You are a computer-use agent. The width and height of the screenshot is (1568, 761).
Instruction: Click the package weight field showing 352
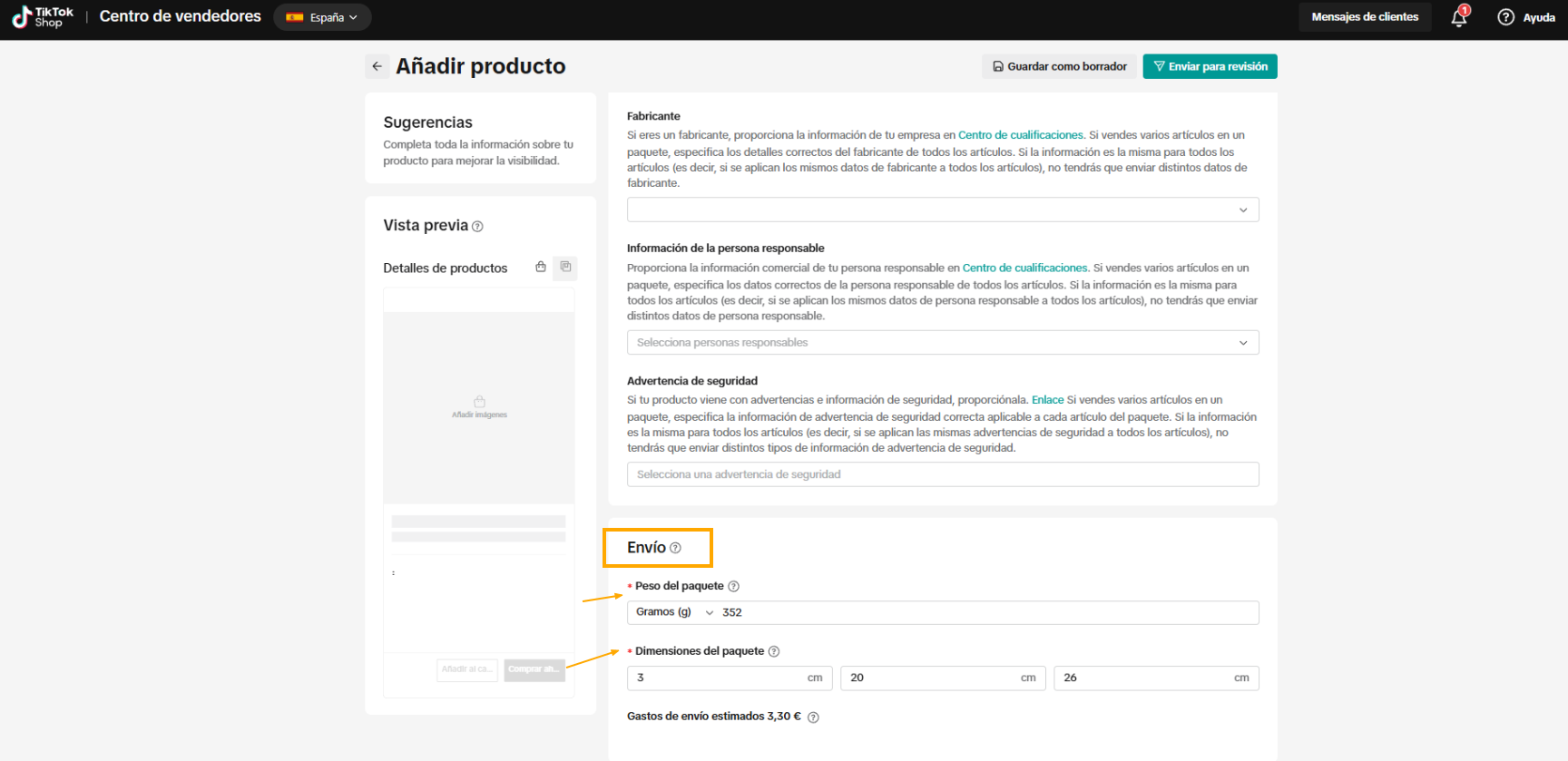click(987, 613)
